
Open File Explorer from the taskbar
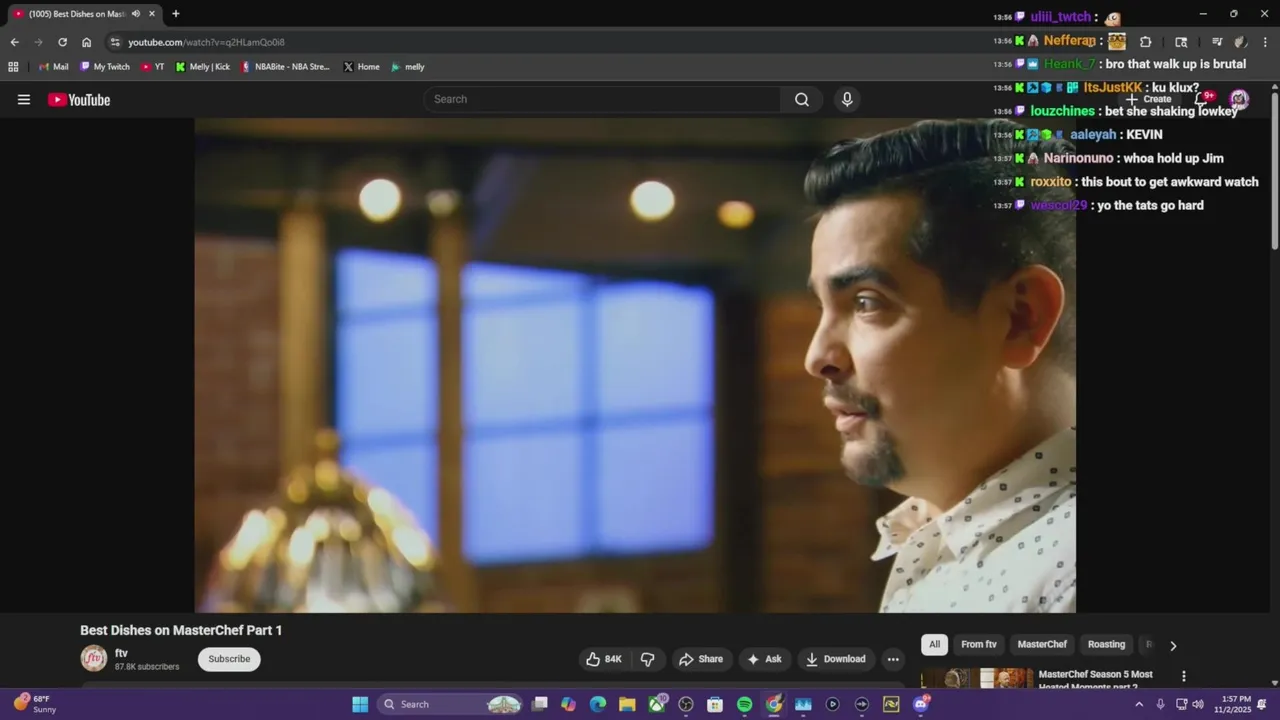pos(627,705)
